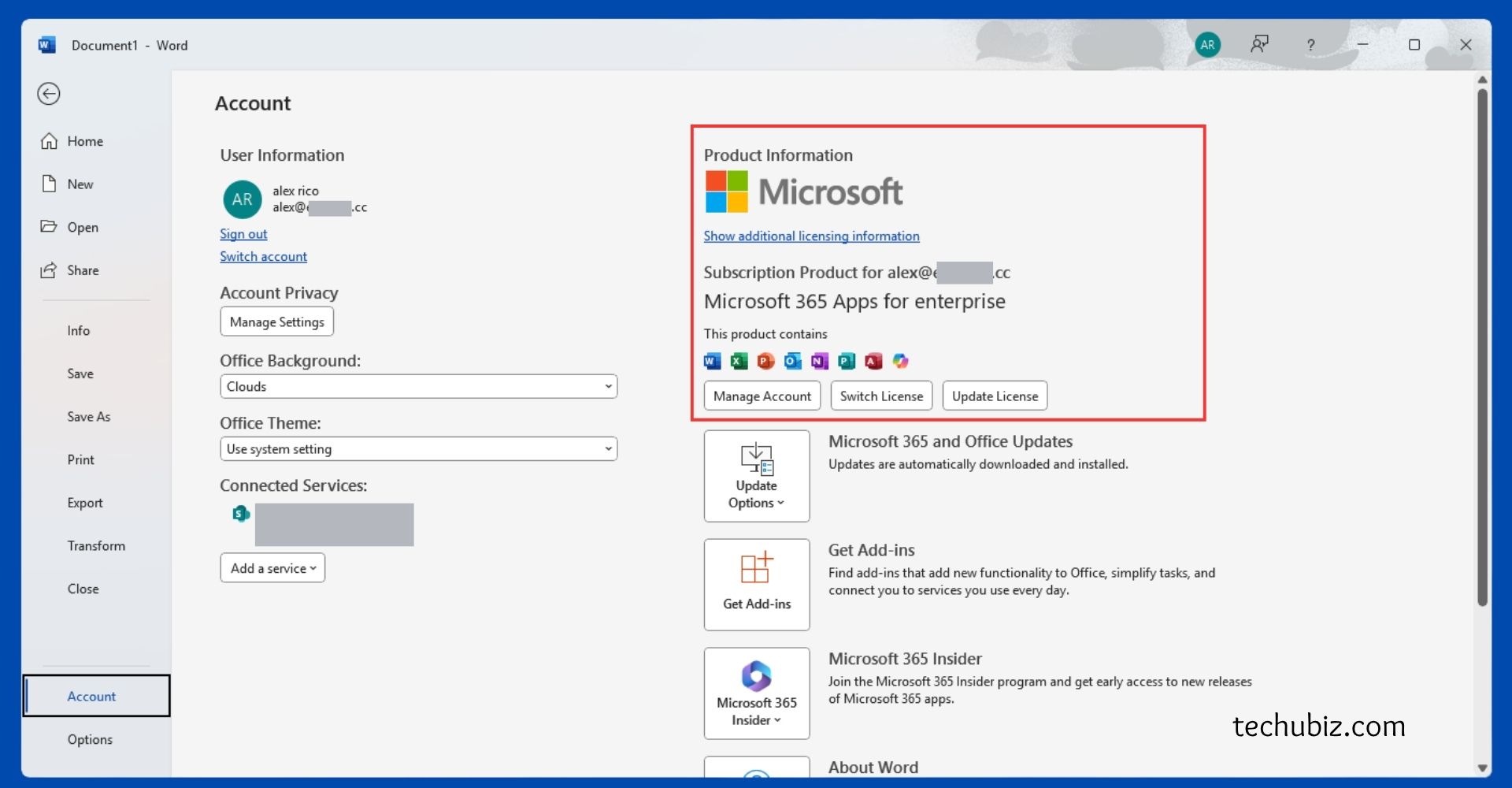This screenshot has height=788, width=1512.
Task: Click the Get Add-ins icon button
Action: pyautogui.click(x=756, y=584)
